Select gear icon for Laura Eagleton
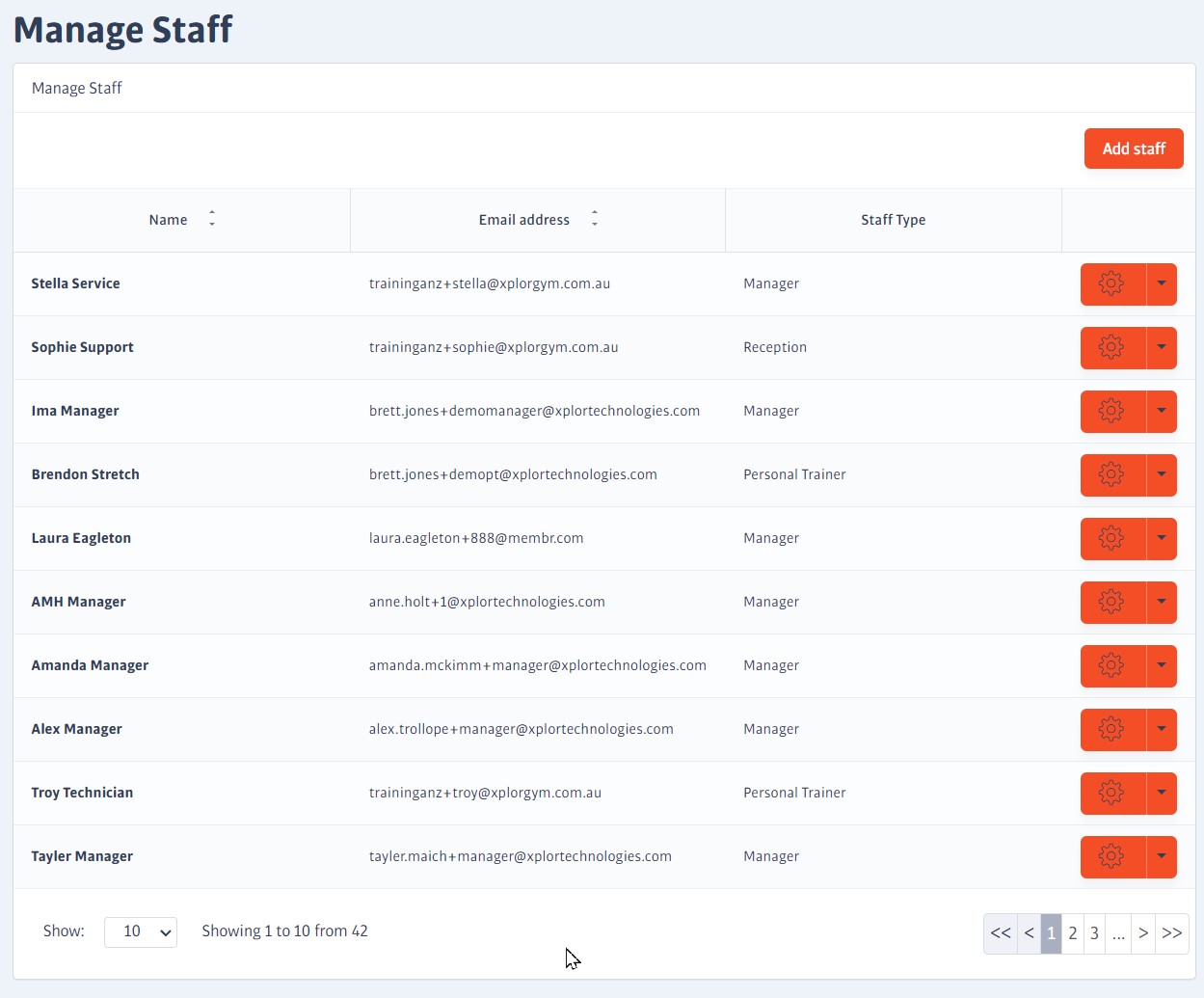 [1111, 538]
